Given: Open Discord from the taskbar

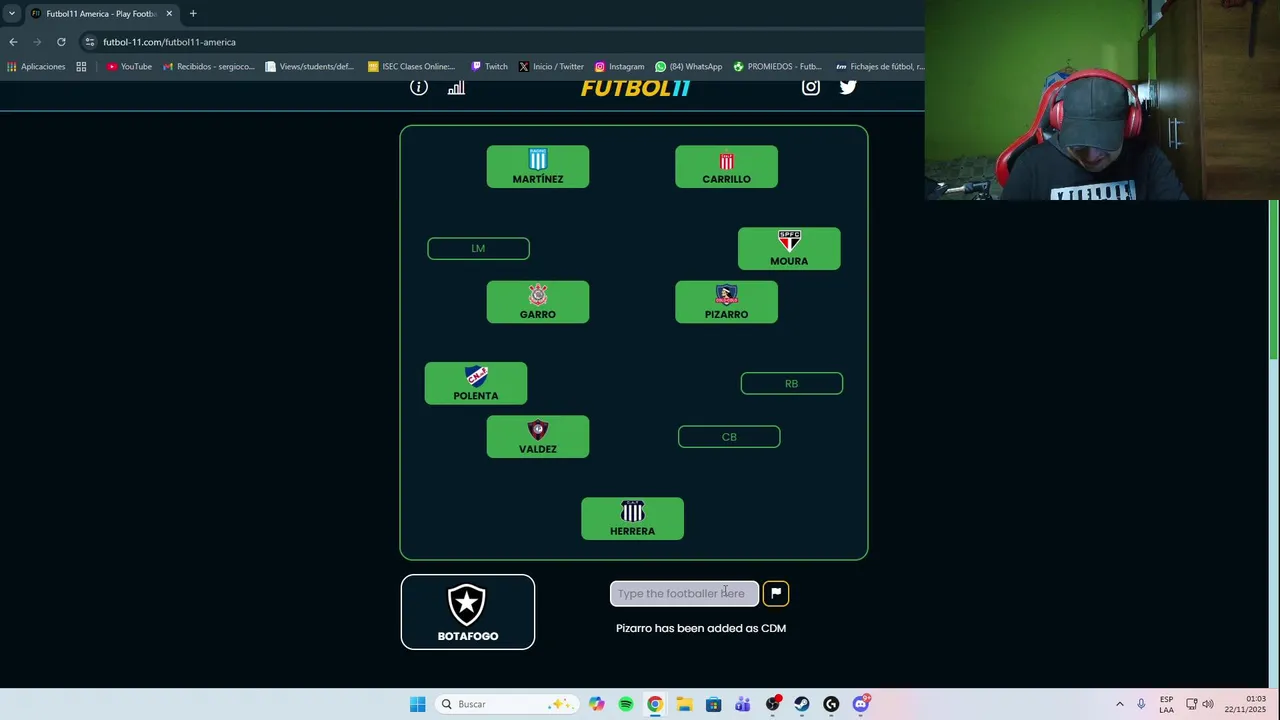Looking at the screenshot, I should (x=861, y=704).
